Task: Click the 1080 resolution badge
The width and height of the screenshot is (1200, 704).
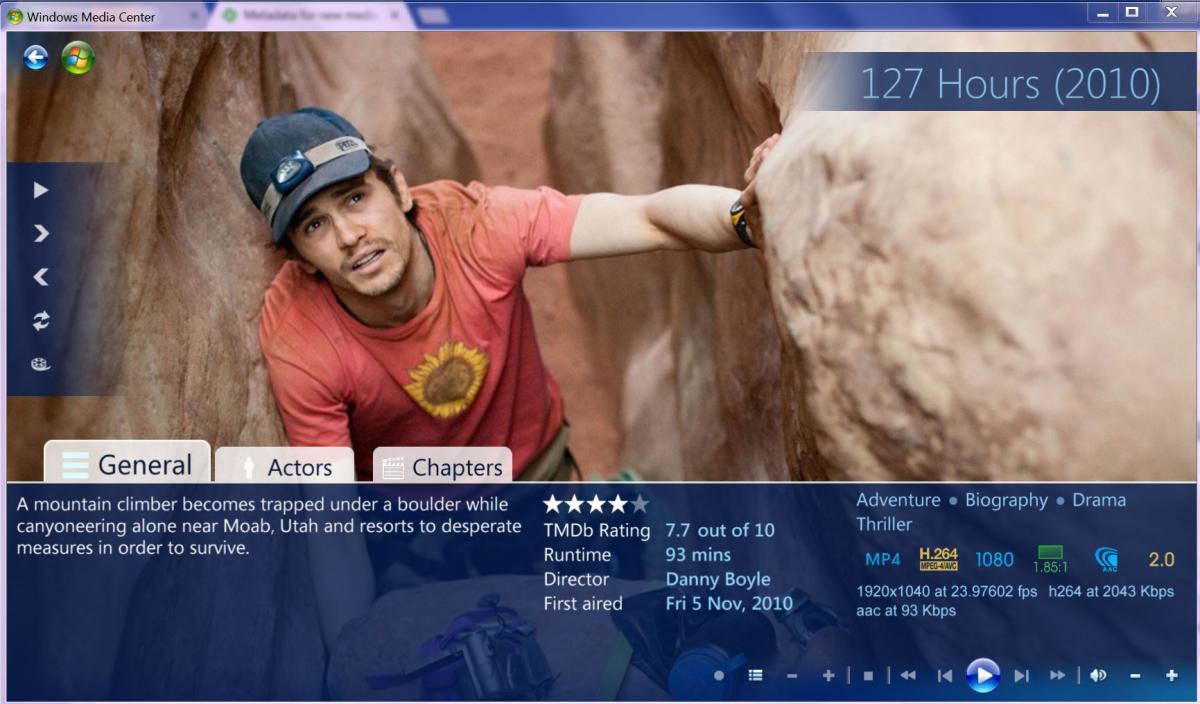Action: (x=994, y=560)
